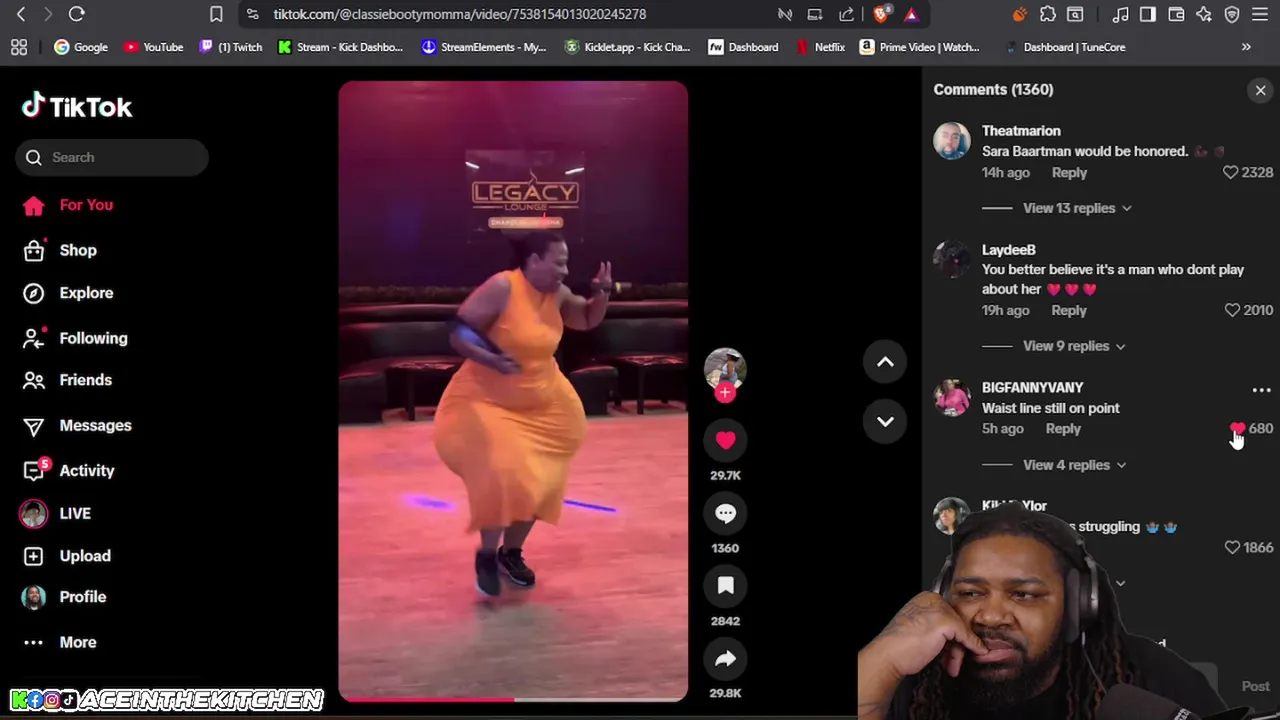1280x720 pixels.
Task: Reload the page
Action: point(76,14)
